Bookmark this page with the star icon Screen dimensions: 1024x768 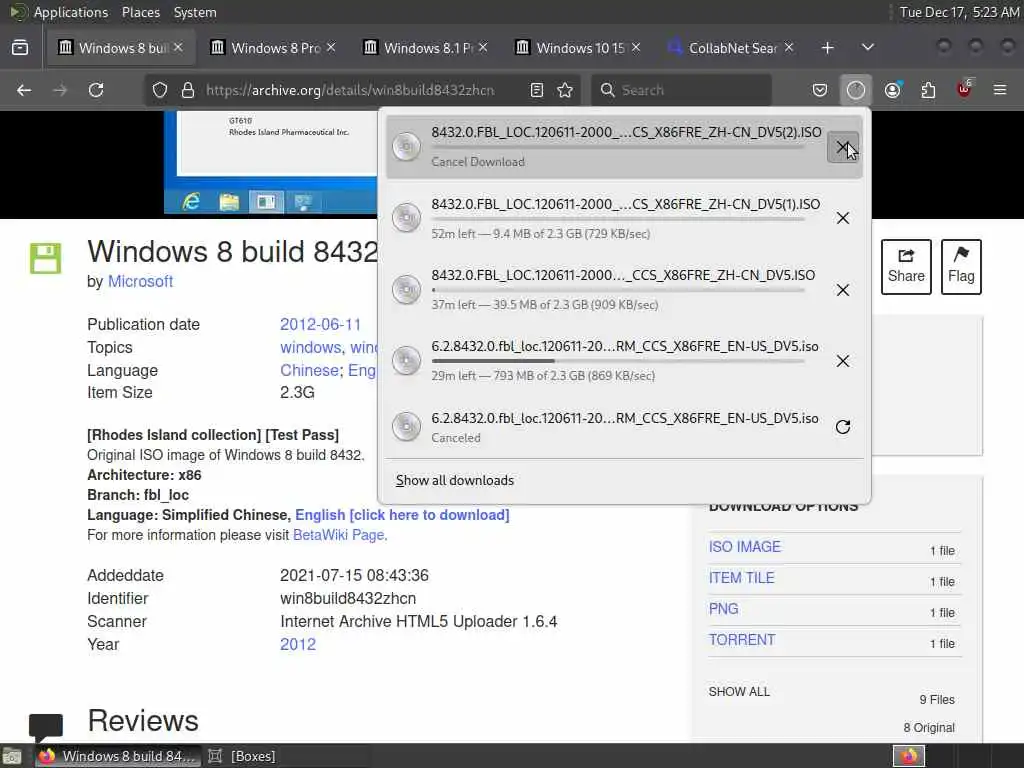click(x=566, y=90)
